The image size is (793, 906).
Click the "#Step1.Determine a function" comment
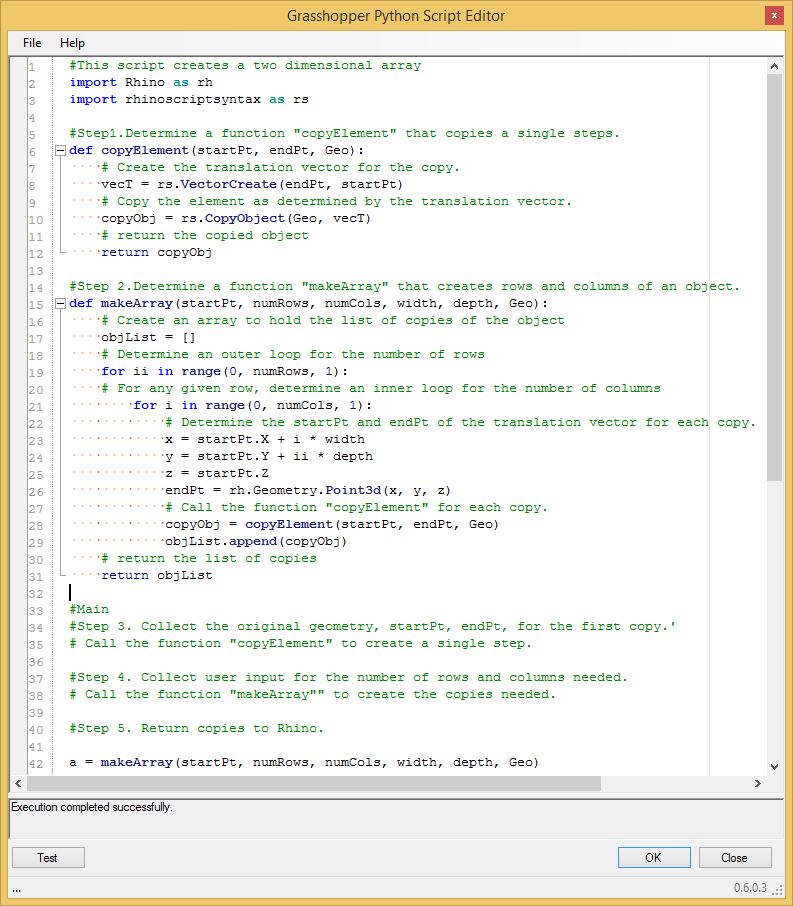click(344, 133)
